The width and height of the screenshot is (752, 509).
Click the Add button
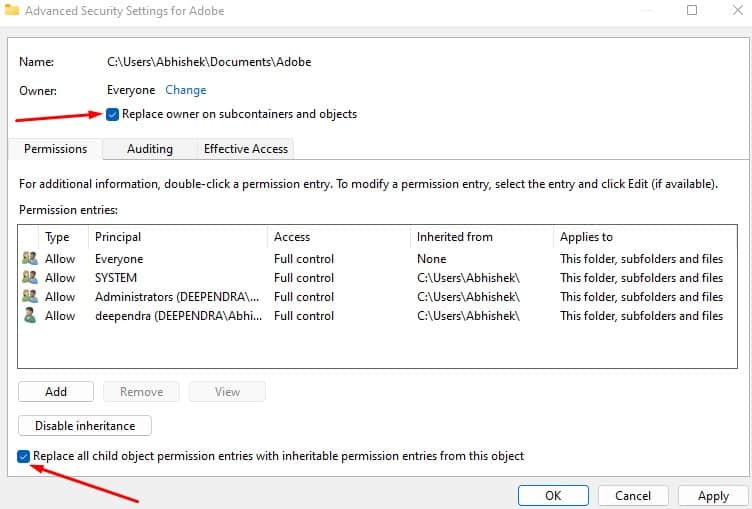pos(56,391)
